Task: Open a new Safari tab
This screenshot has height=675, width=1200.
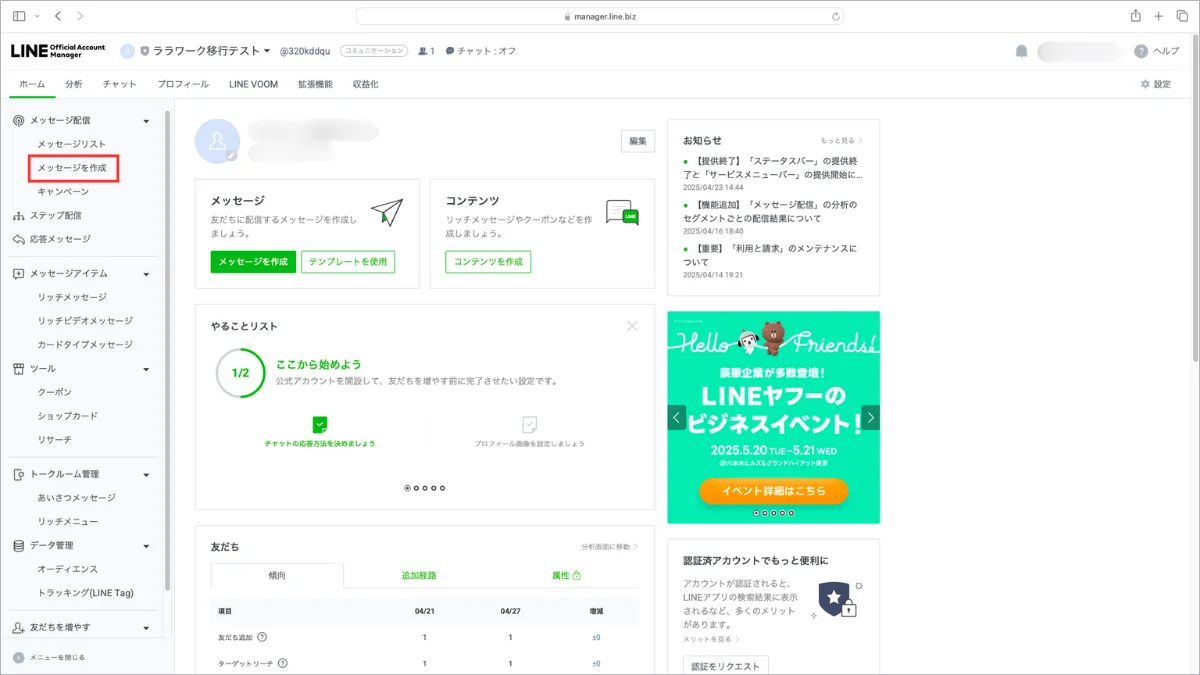Action: (x=1159, y=16)
